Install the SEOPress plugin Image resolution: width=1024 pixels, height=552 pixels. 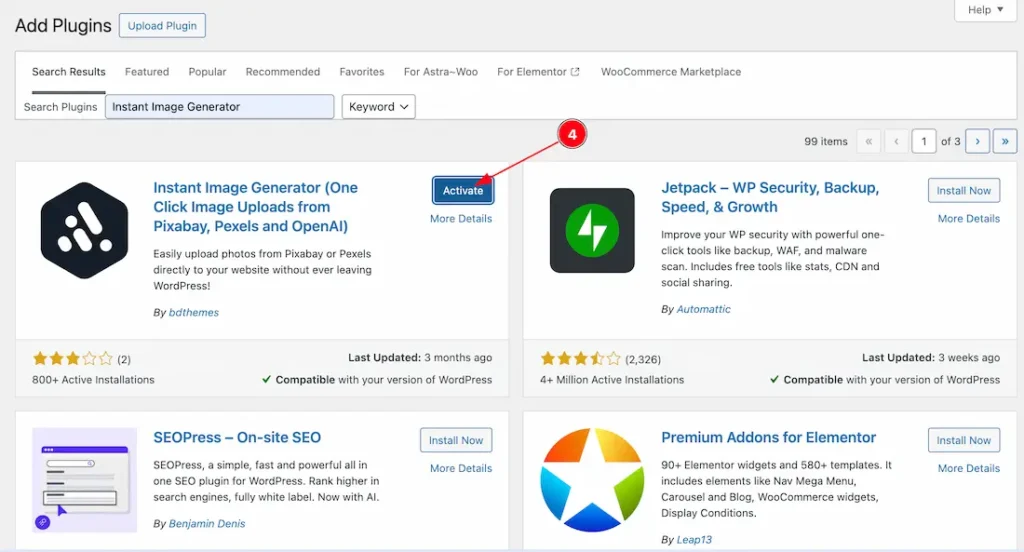pos(456,440)
